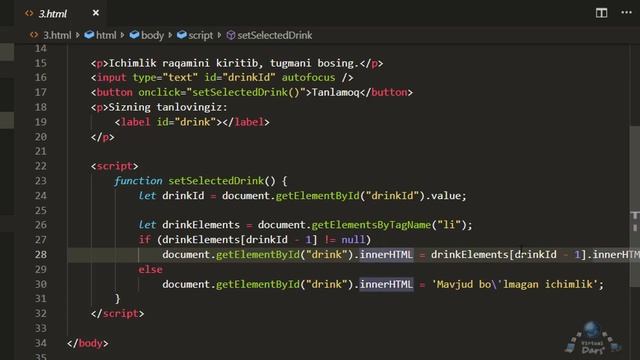Image resolution: width=640 pixels, height=360 pixels.
Task: Click the html breadcrumb item
Action: 106,36
